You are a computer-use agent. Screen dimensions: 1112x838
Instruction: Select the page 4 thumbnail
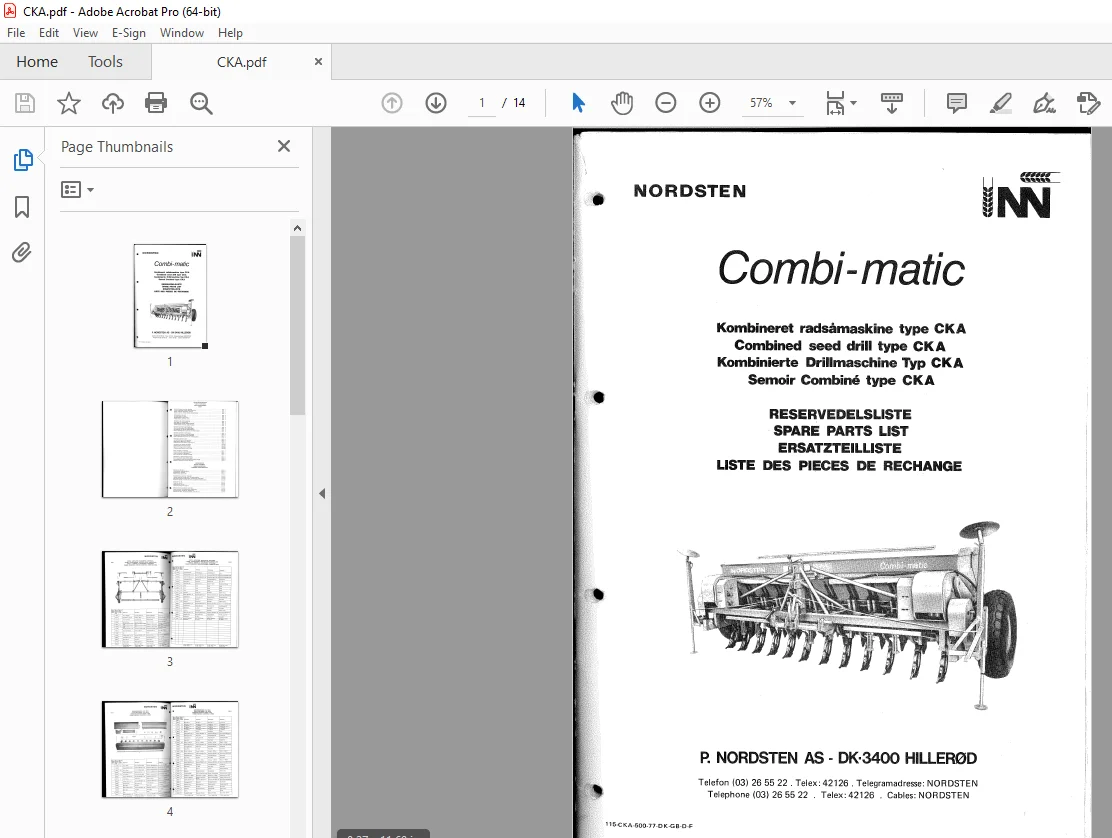pos(170,749)
